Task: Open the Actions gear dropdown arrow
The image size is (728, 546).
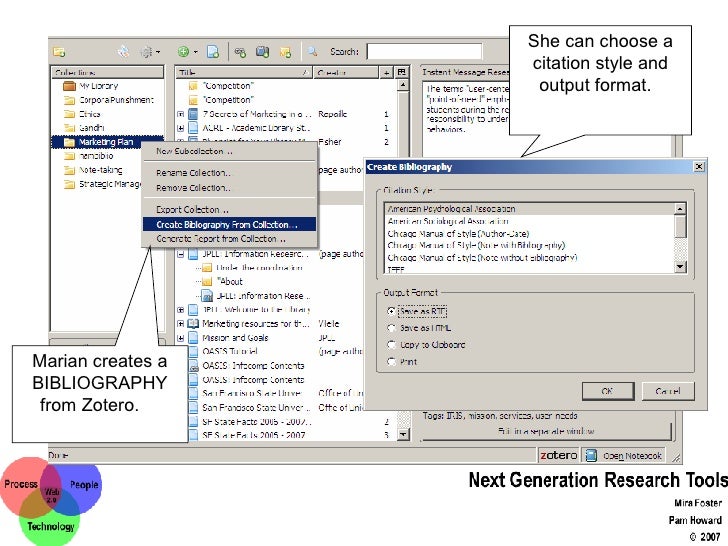Action: click(x=158, y=52)
